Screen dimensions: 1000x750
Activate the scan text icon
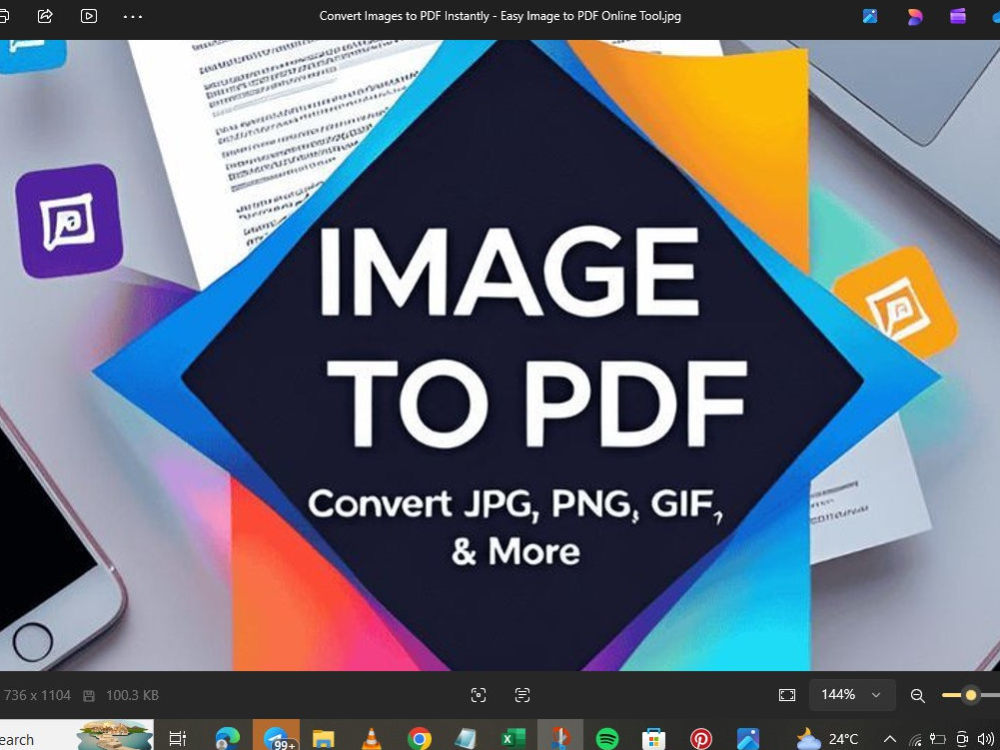tap(522, 695)
